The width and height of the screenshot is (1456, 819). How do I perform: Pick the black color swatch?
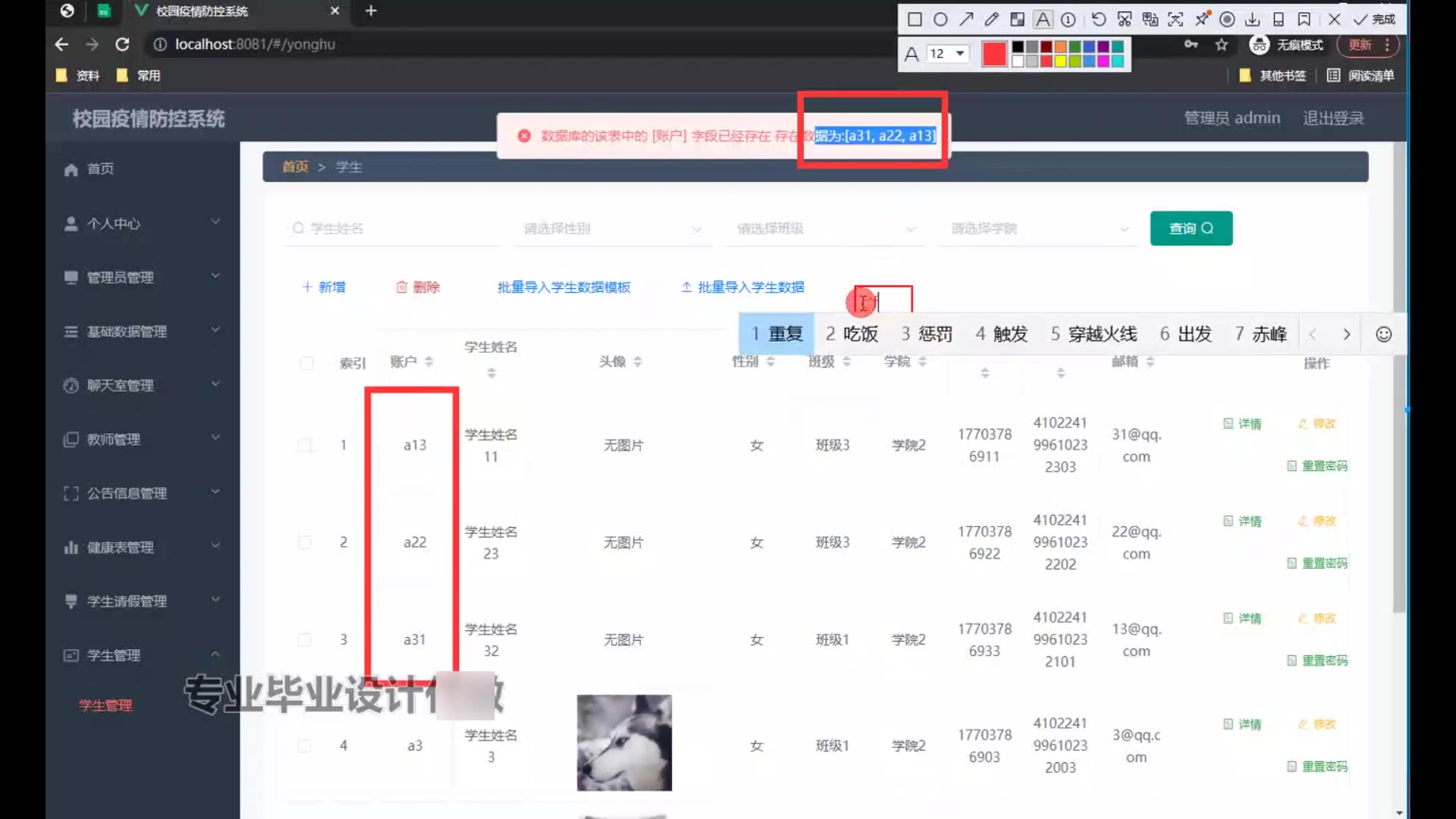tap(1018, 47)
